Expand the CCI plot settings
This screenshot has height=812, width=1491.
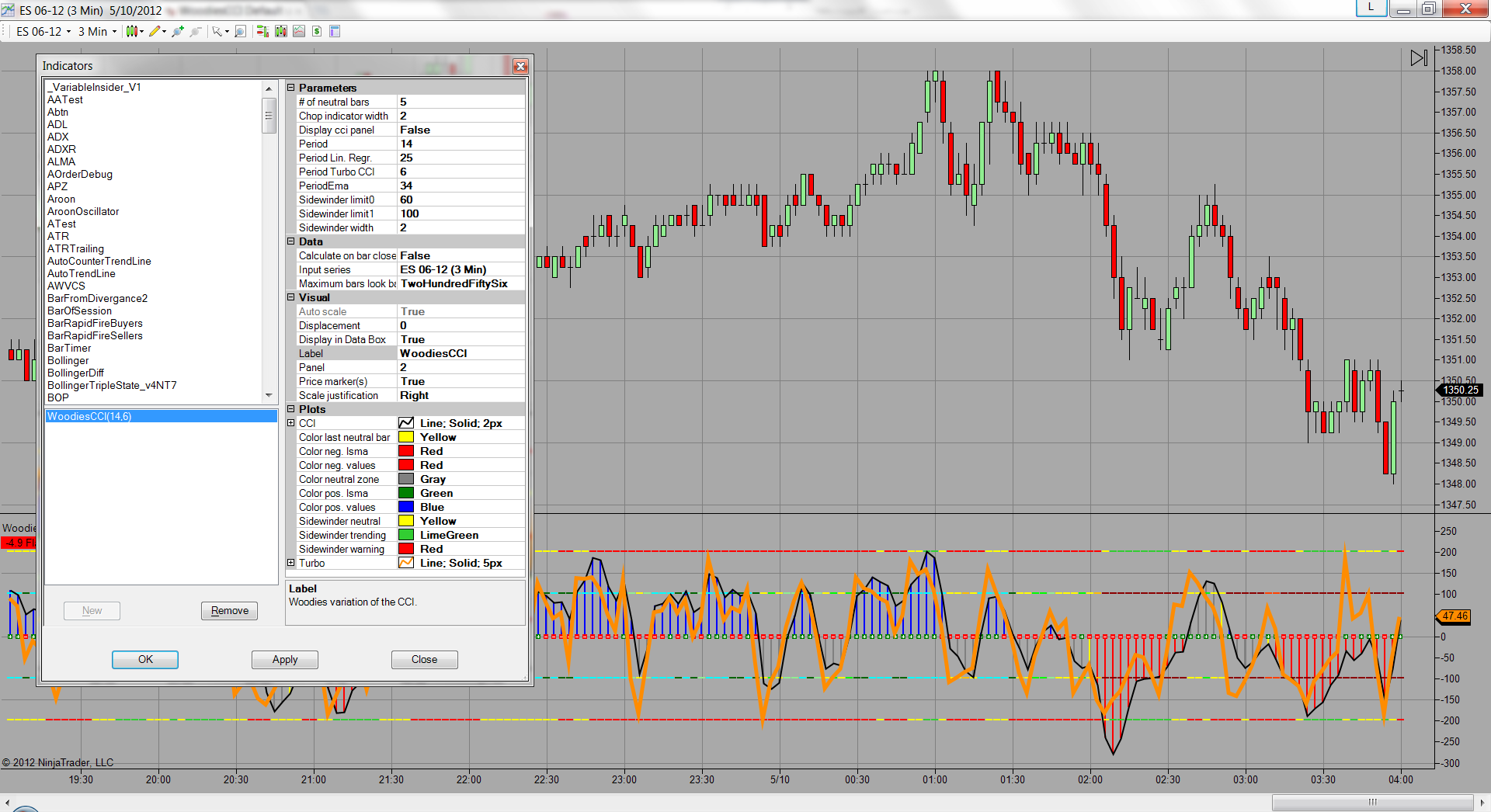pos(291,423)
